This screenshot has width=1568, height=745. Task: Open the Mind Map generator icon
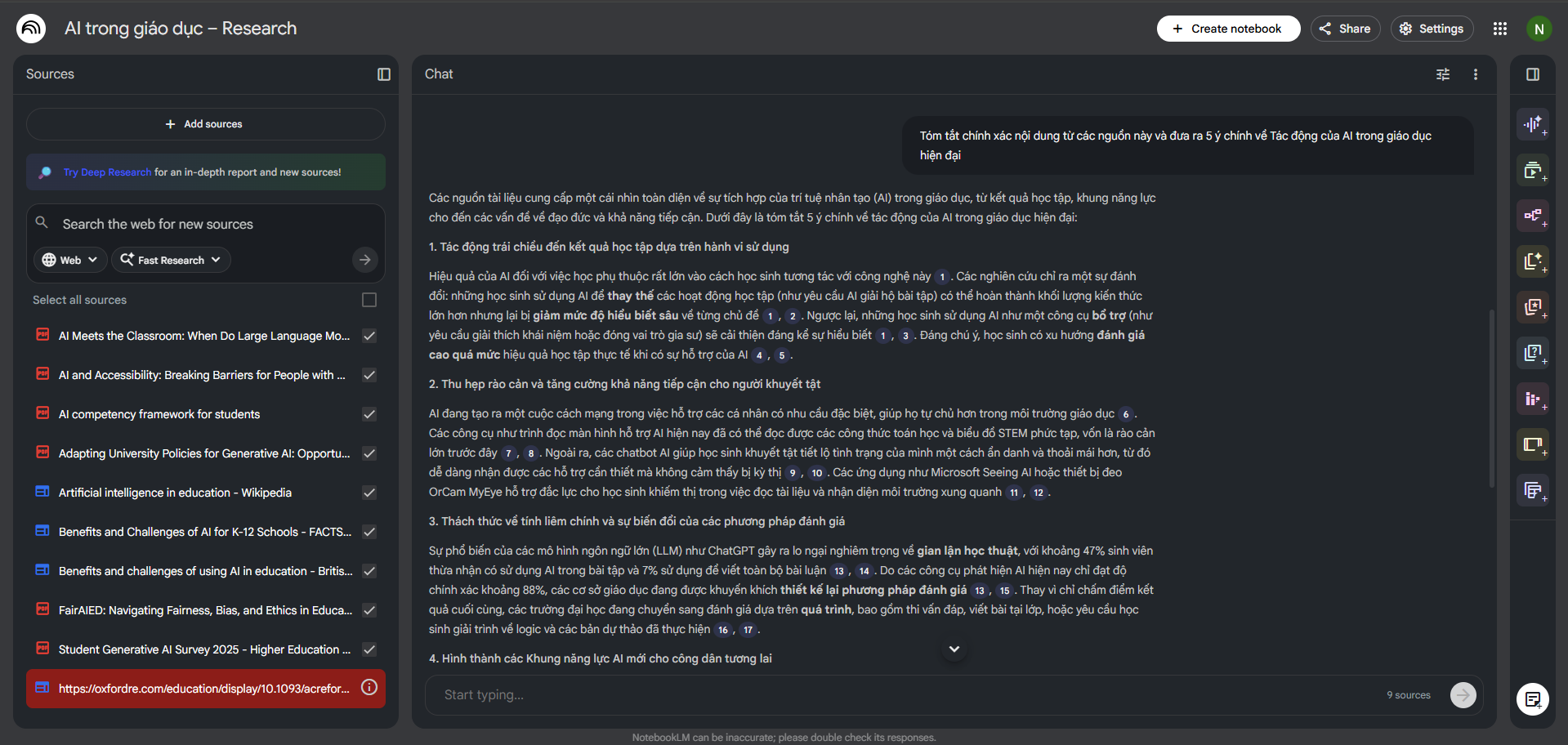1532,216
